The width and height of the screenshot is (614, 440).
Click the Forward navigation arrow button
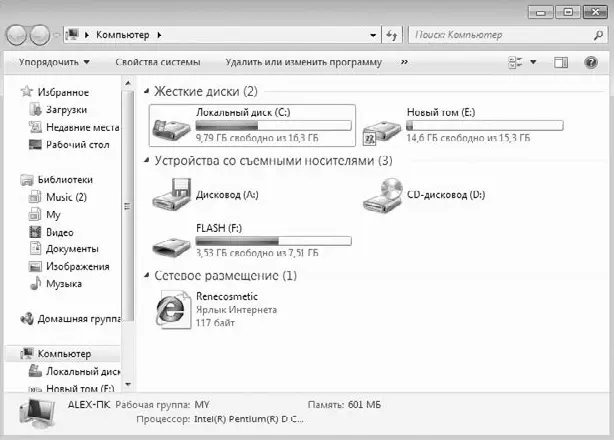40,35
